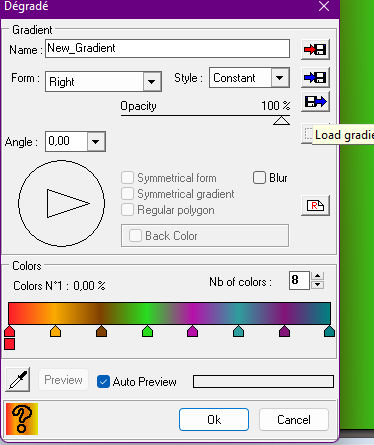Enable the Blur checkbox
Viewport: 374px width, 445px height.
pos(259,178)
